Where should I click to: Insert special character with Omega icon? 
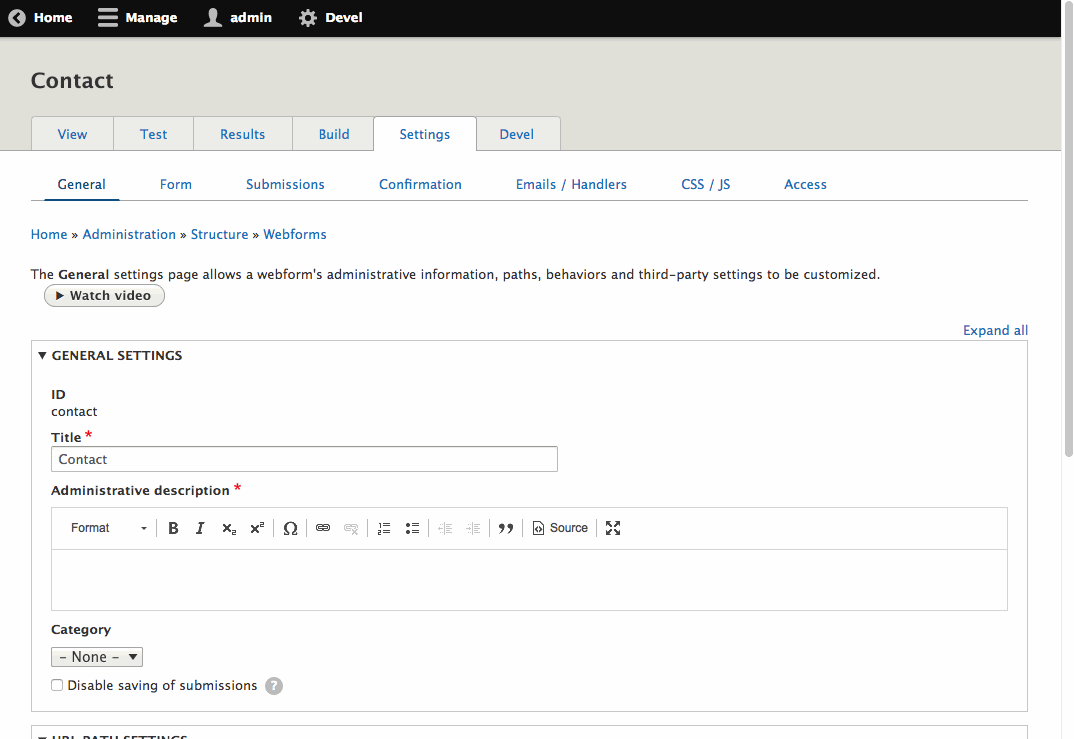tap(290, 528)
